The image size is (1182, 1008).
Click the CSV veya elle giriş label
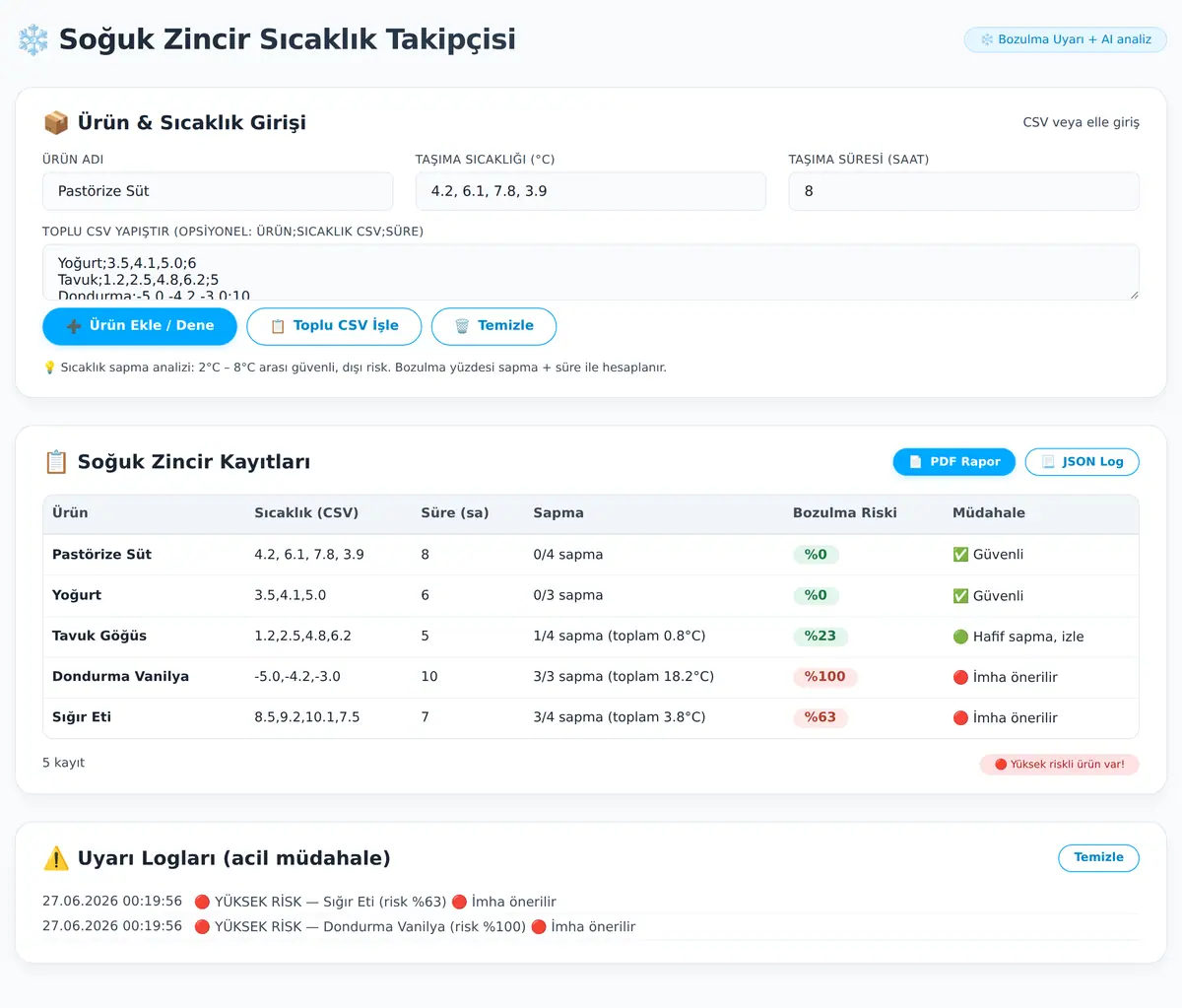[1082, 122]
